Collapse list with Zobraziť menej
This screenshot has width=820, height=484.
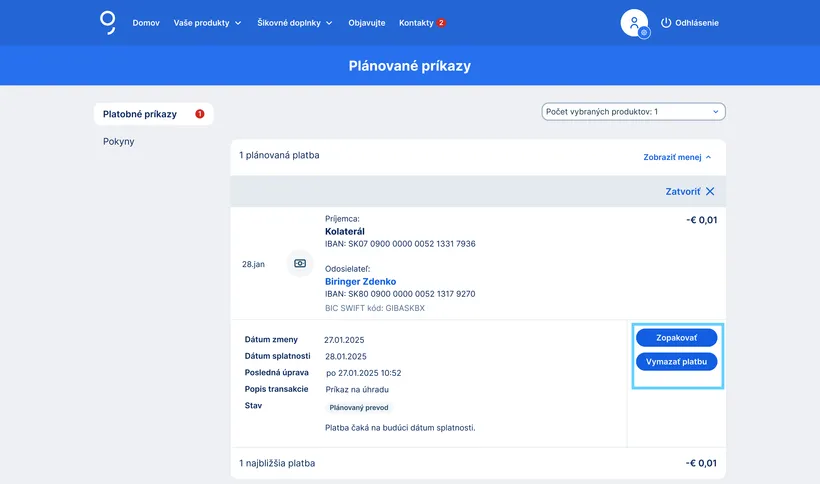[x=678, y=157]
